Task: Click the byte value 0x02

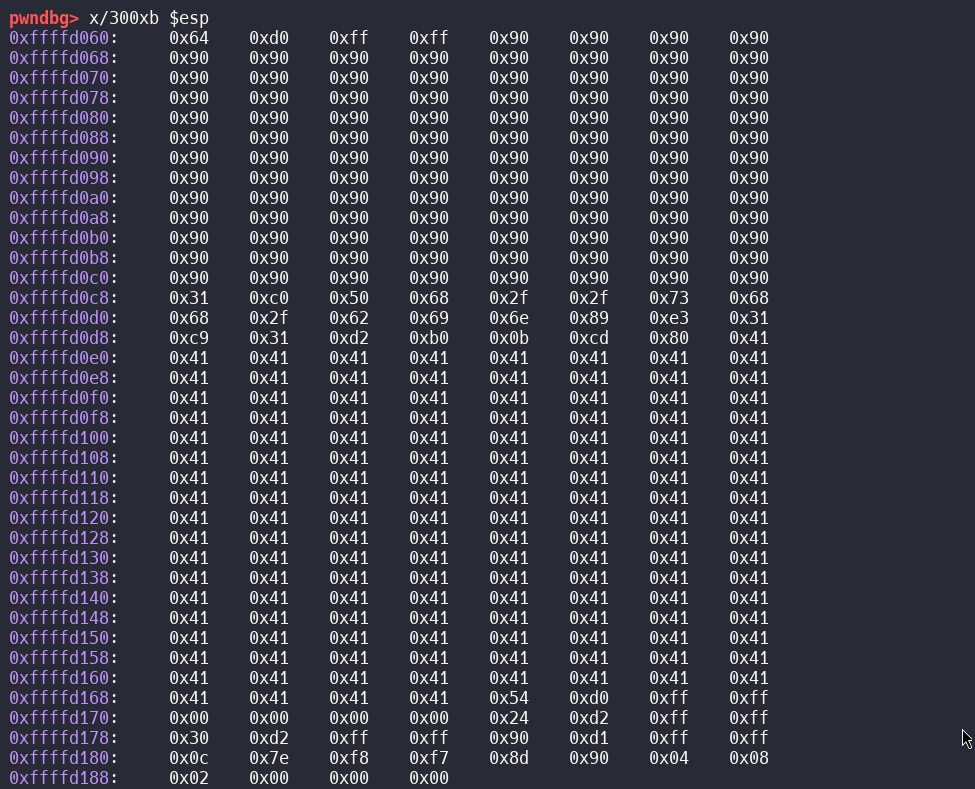Action: (x=189, y=778)
